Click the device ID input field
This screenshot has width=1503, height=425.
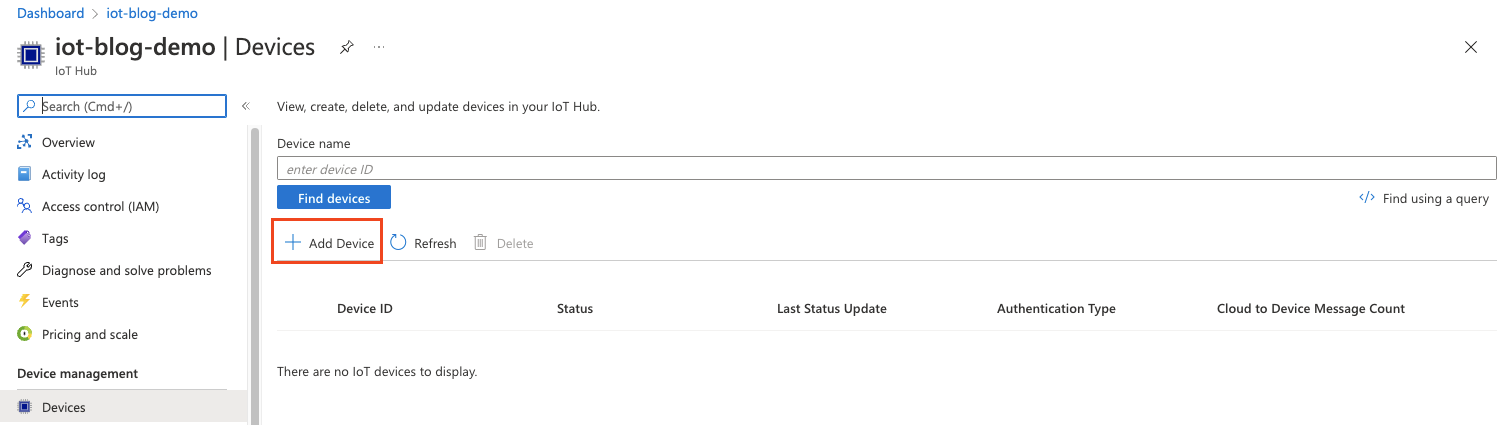pyautogui.click(x=885, y=169)
